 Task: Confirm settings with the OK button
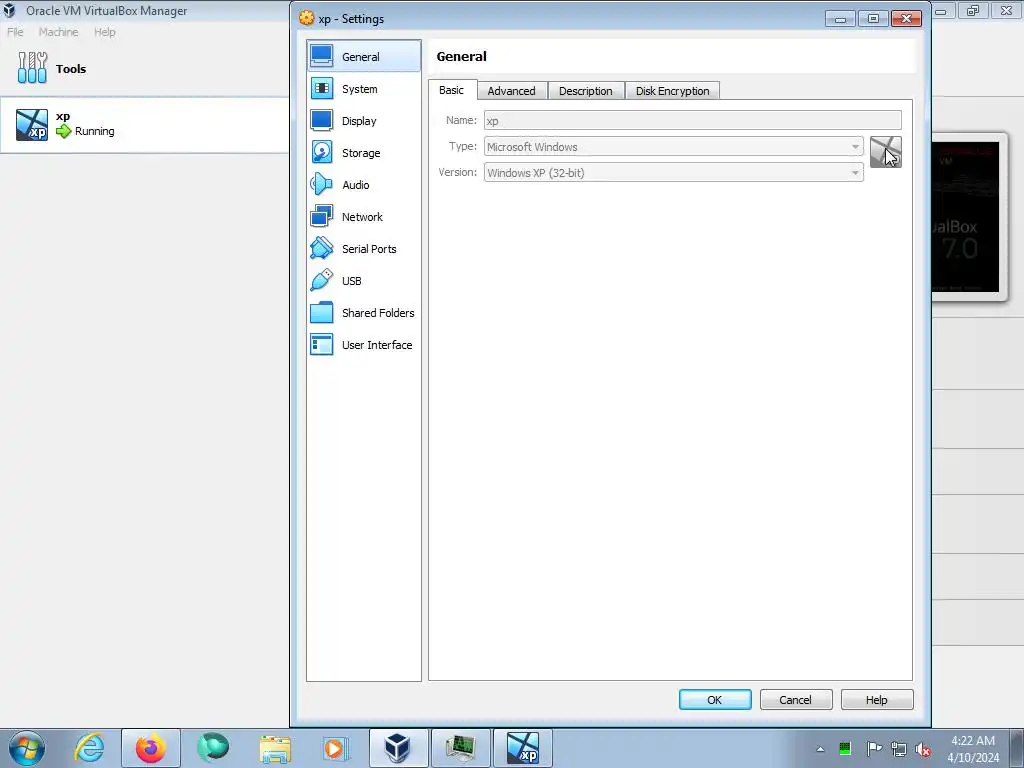pos(715,699)
